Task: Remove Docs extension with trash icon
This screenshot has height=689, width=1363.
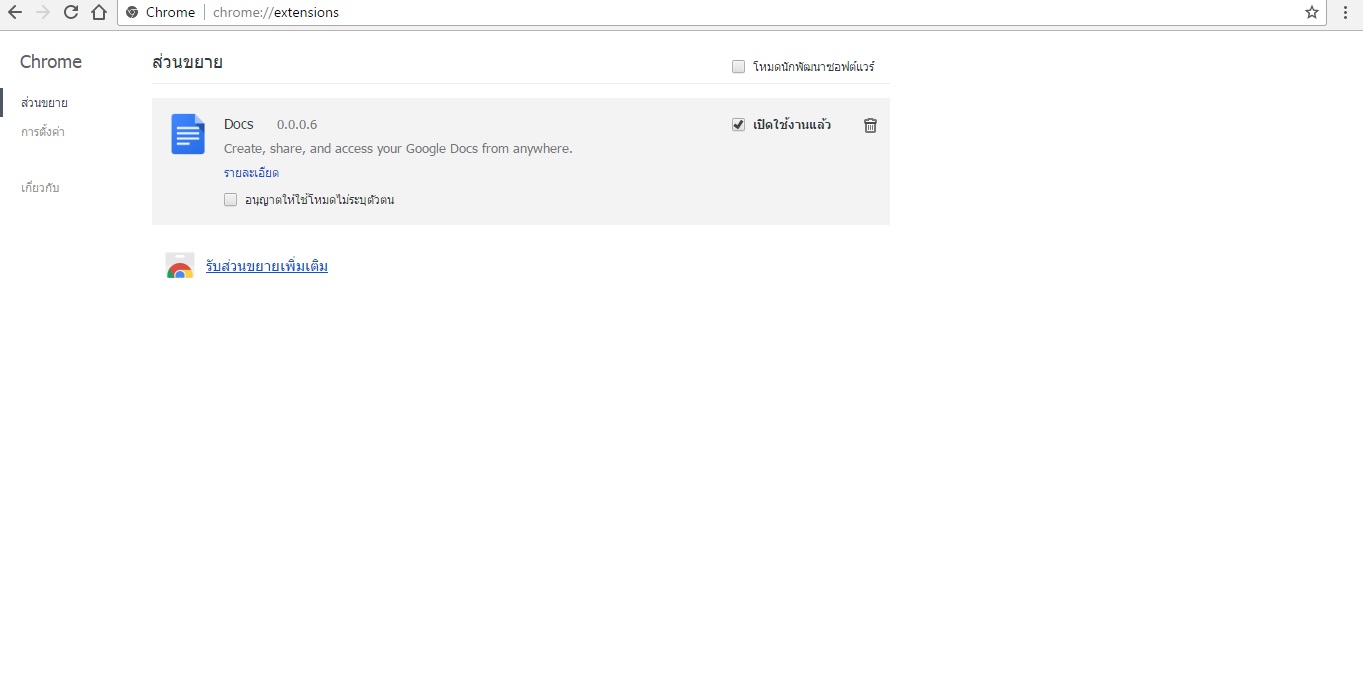Action: click(x=870, y=125)
